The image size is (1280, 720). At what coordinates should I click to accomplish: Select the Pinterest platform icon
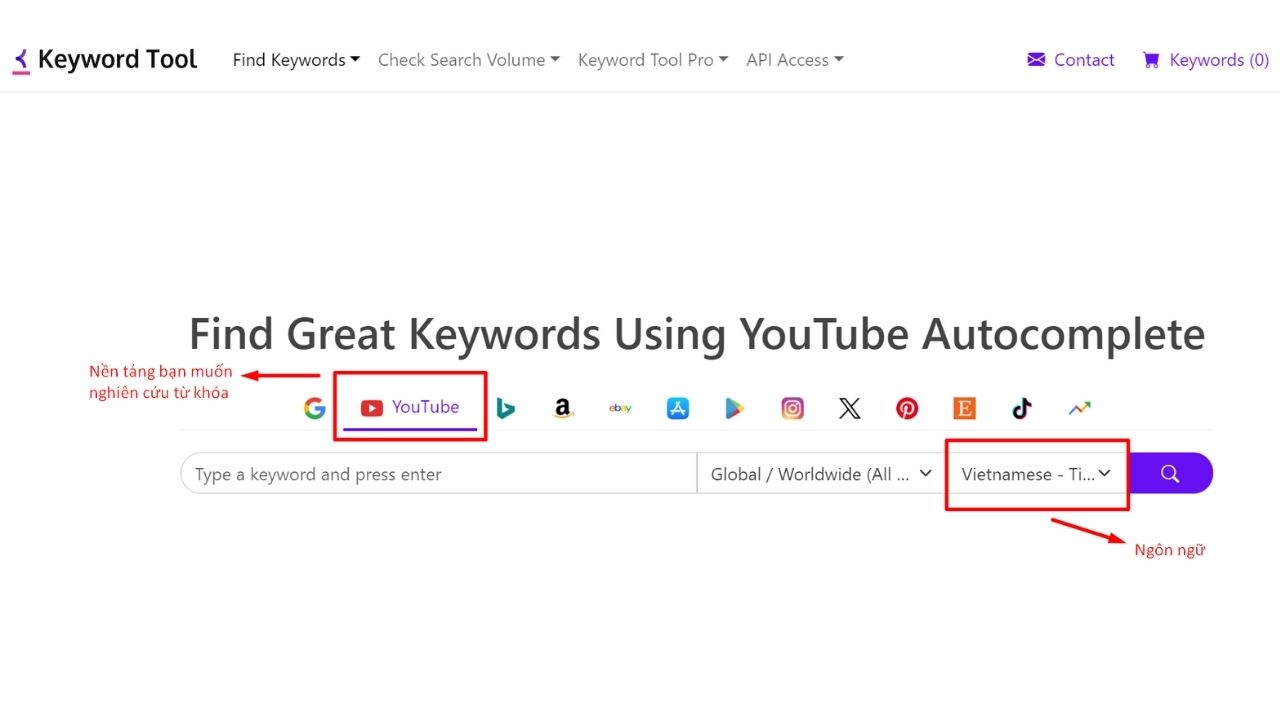(x=907, y=408)
